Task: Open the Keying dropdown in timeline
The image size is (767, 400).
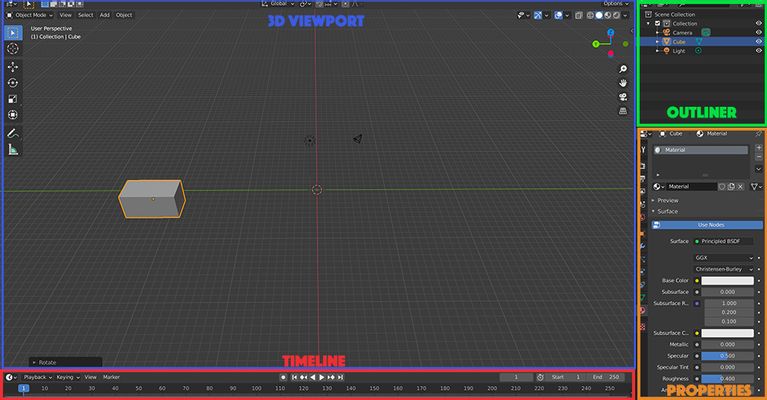Action: tap(68, 377)
